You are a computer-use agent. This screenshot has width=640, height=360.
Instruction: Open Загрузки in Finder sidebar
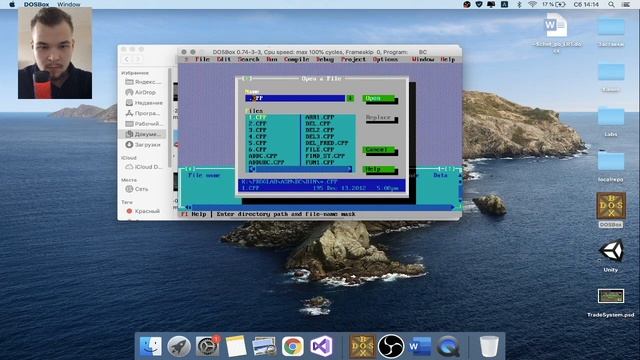143,145
